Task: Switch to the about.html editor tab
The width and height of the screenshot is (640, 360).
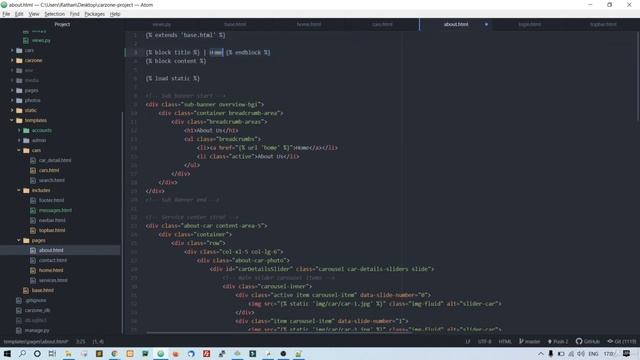Action: pos(456,24)
